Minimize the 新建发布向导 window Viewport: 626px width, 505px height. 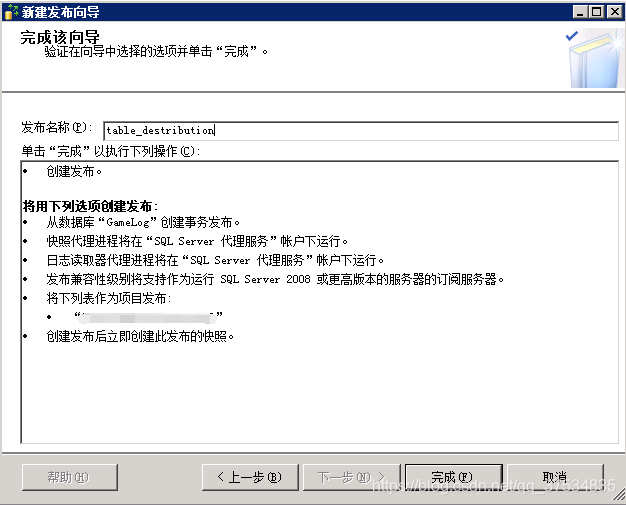coord(580,12)
